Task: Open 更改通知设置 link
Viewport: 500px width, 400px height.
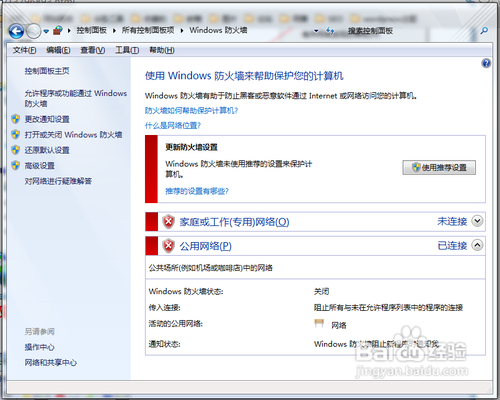Action: tap(47, 119)
